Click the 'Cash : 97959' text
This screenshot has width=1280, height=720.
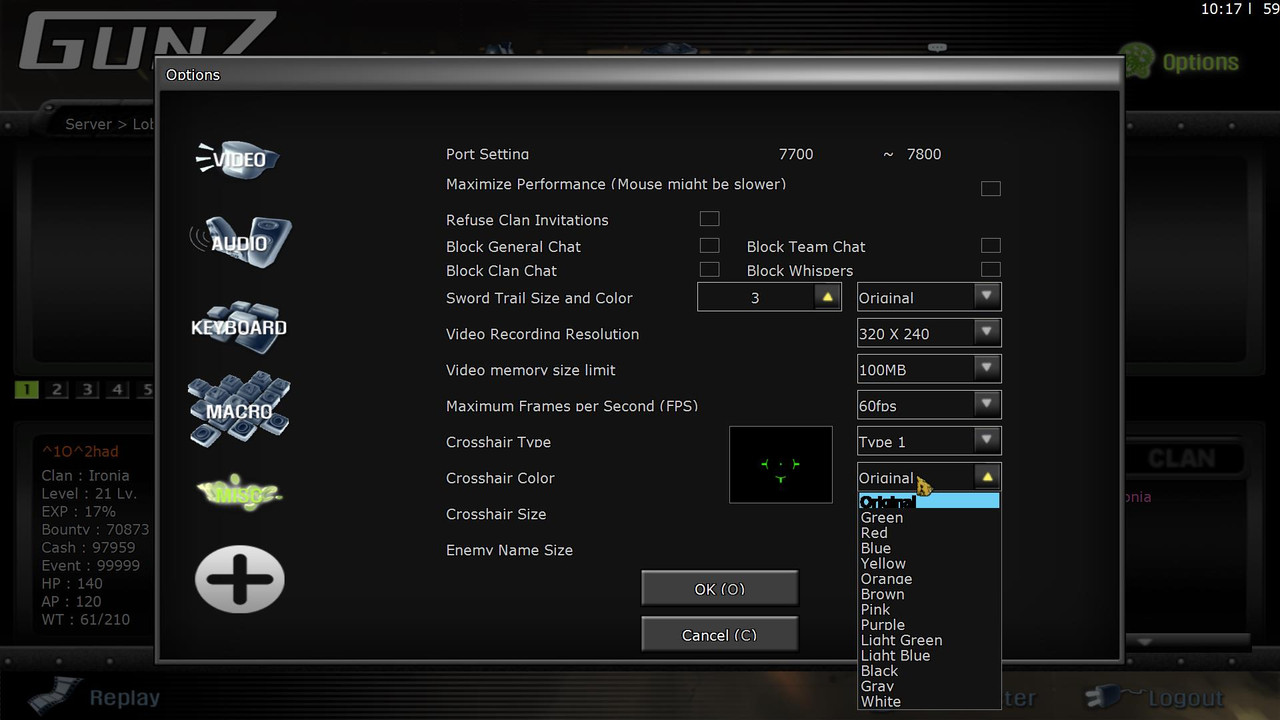coord(88,548)
